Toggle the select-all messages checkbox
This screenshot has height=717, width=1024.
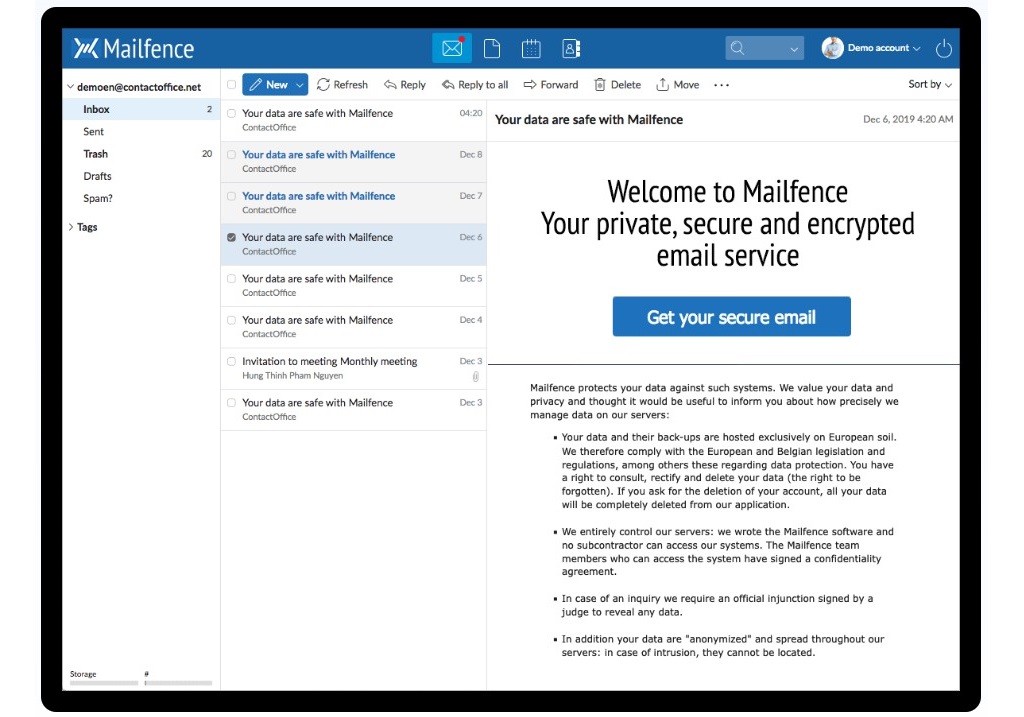point(231,85)
